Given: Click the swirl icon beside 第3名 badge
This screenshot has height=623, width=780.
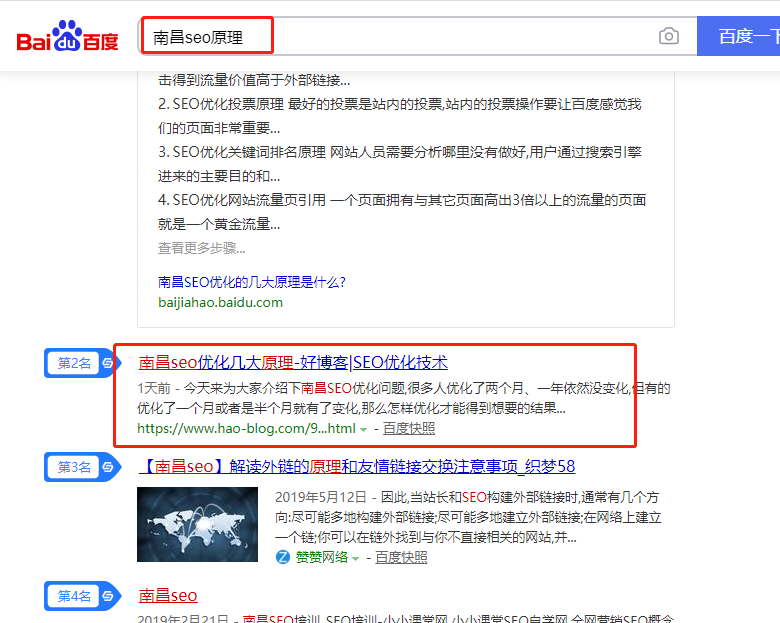Looking at the screenshot, I should coord(108,467).
